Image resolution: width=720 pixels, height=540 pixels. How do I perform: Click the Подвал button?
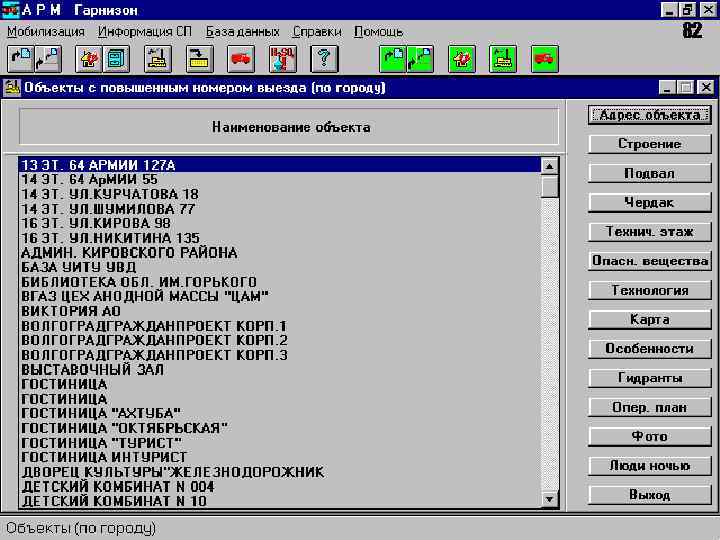[650, 174]
